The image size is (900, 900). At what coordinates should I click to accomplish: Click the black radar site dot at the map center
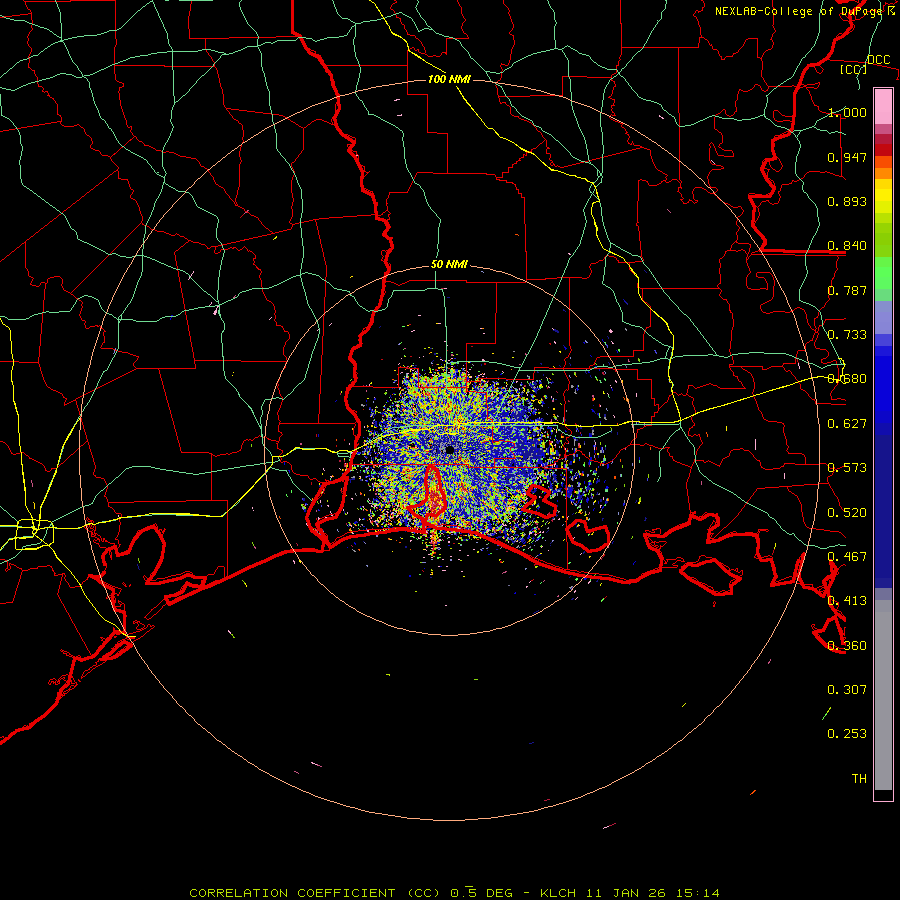pos(449,449)
